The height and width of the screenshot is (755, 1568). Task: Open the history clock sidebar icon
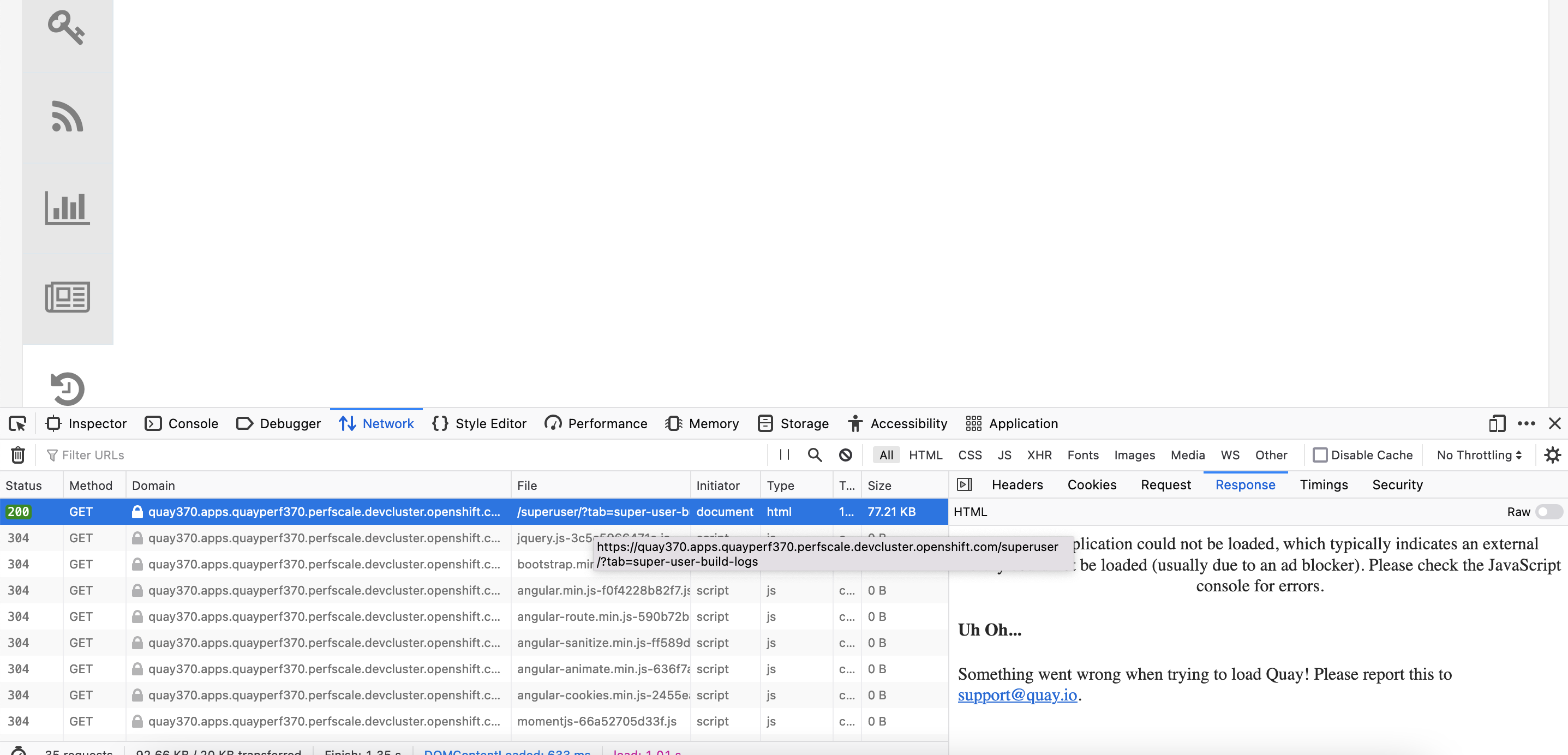(x=67, y=388)
